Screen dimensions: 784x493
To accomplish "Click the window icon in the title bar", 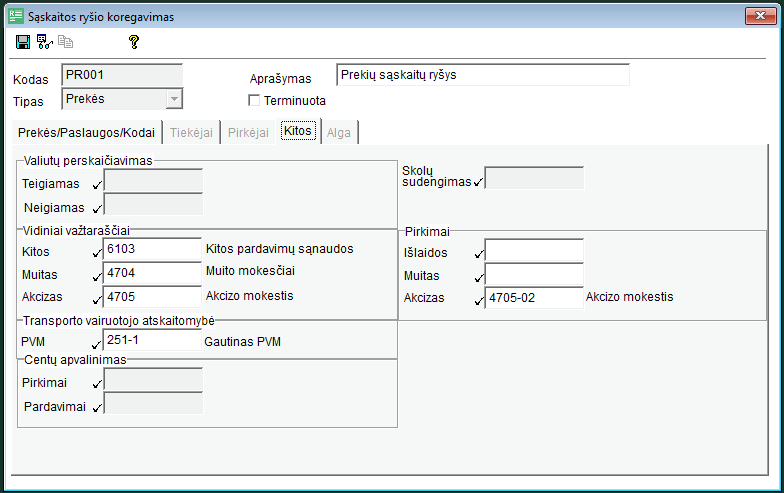I will [x=16, y=15].
